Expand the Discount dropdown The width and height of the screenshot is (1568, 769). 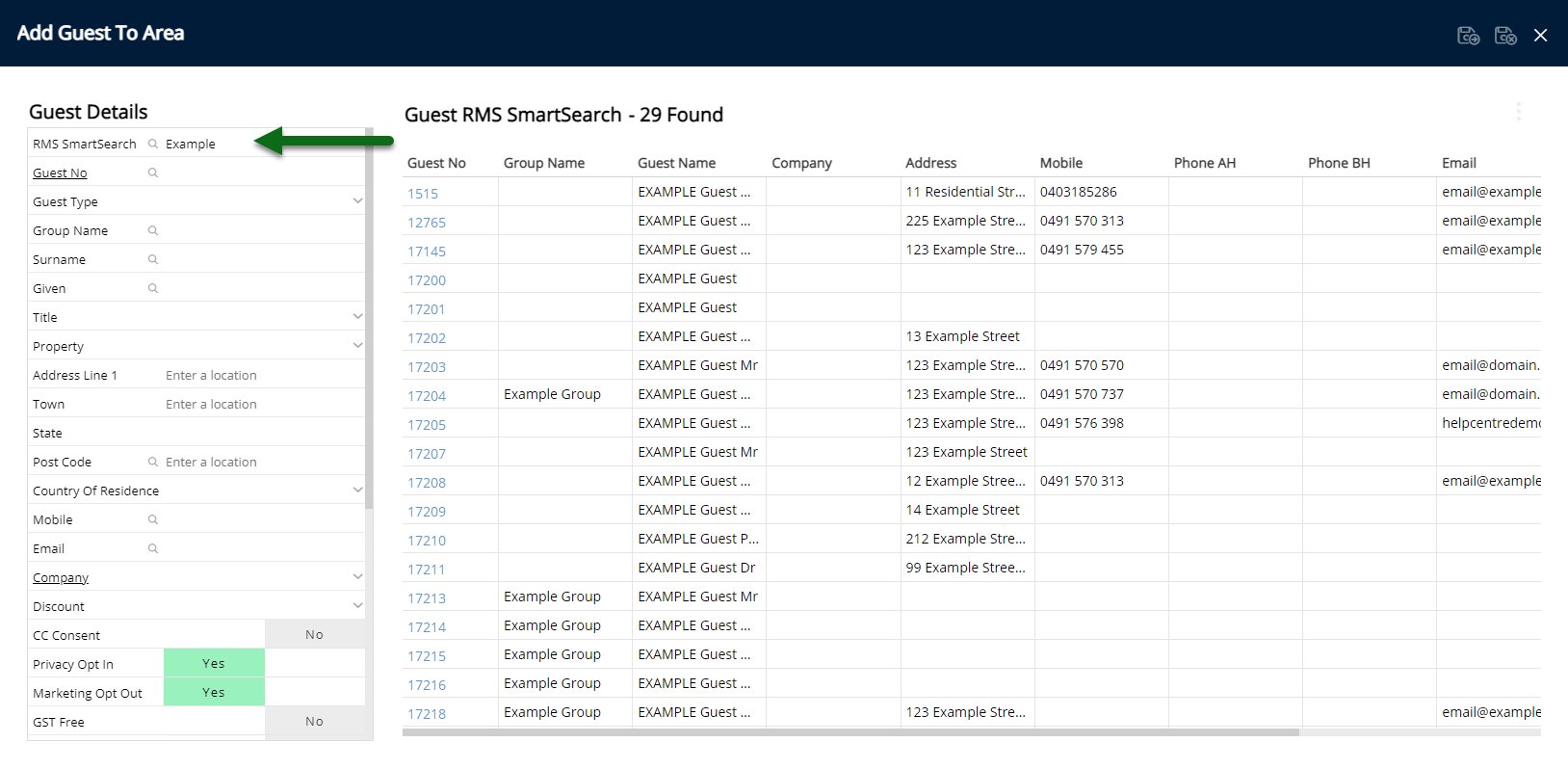tap(357, 606)
